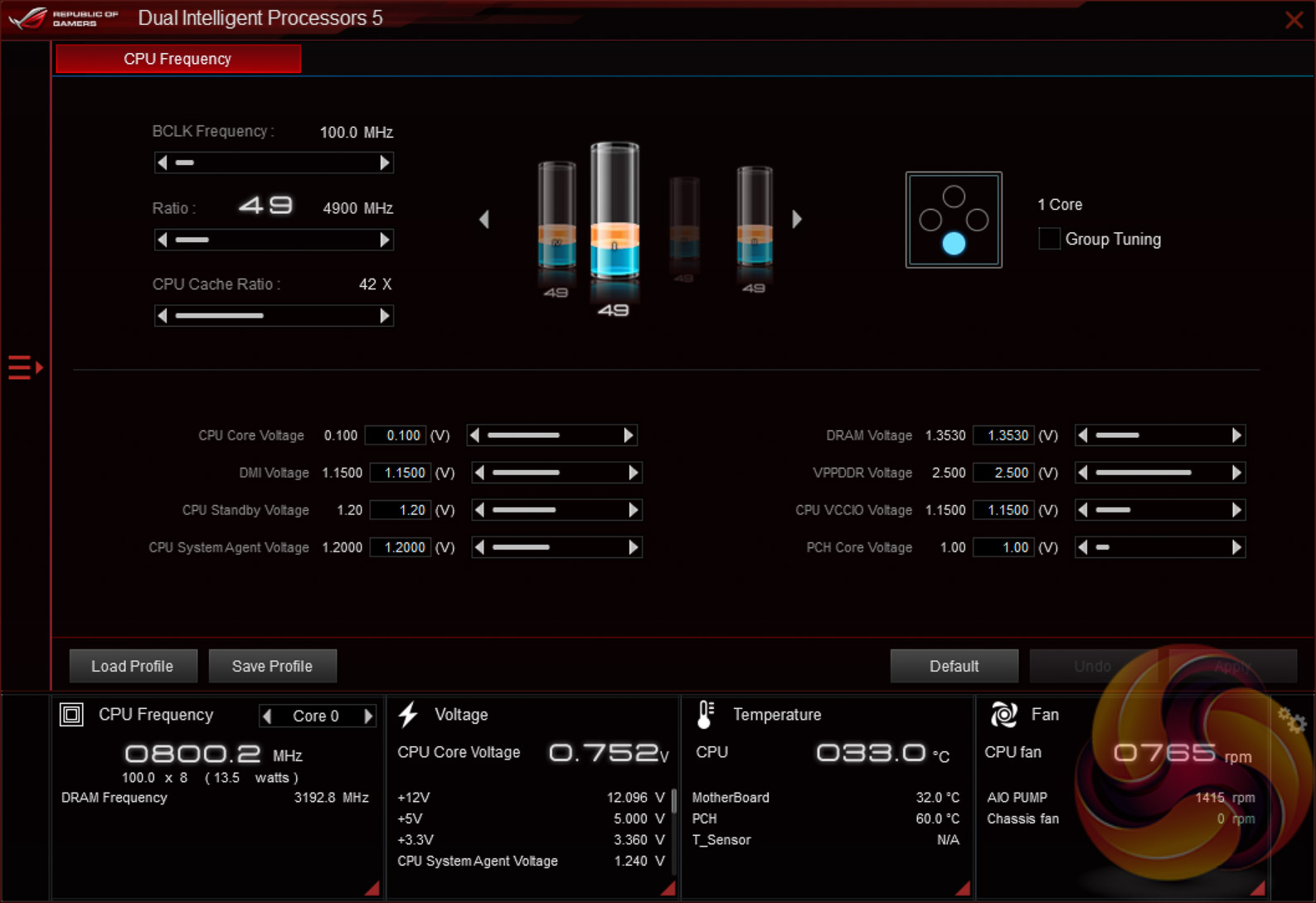Select the right core circle in diagram
Screen dimensions: 1316x903
pyautogui.click(x=977, y=220)
